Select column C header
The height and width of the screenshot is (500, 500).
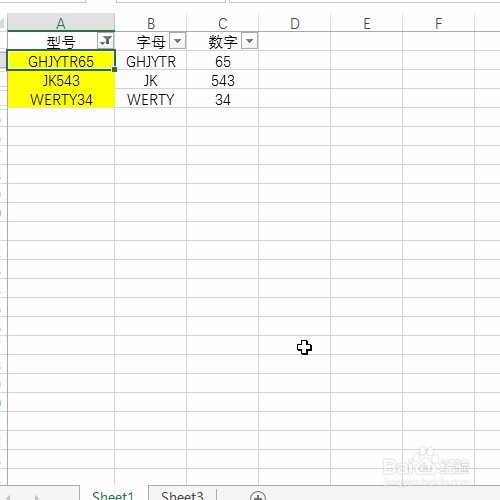tap(223, 23)
